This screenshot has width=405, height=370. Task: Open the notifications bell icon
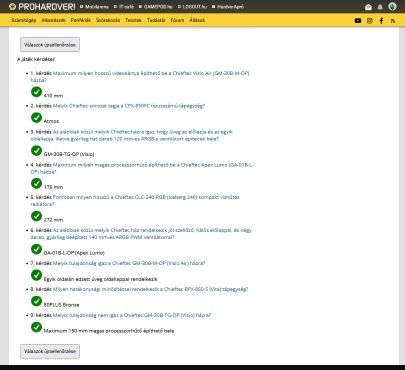380,7
